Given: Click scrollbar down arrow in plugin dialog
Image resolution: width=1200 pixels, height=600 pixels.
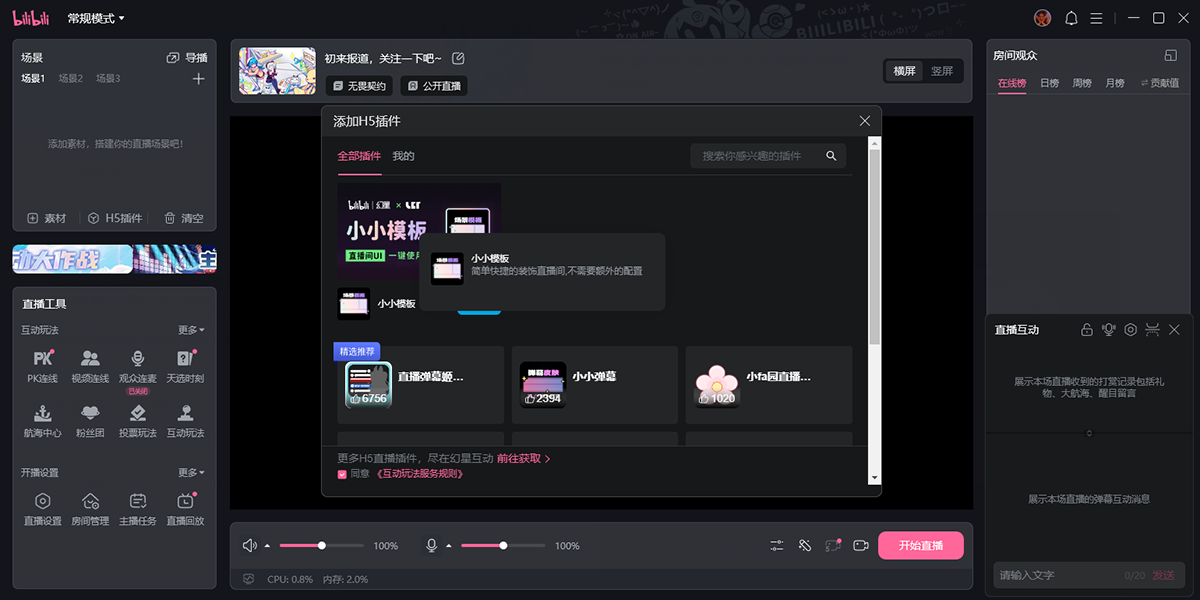Looking at the screenshot, I should (x=874, y=479).
